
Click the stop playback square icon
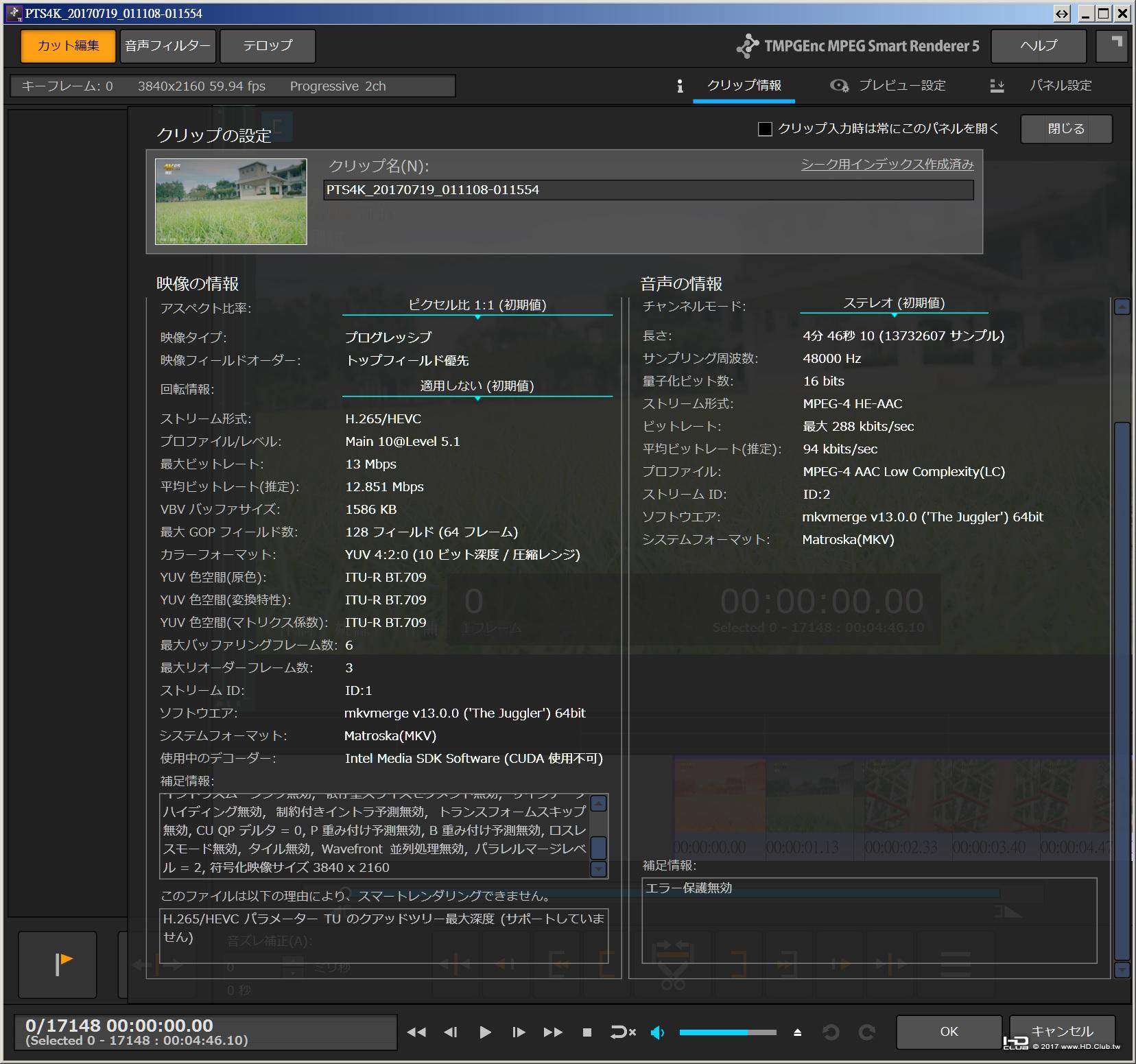pyautogui.click(x=587, y=1032)
